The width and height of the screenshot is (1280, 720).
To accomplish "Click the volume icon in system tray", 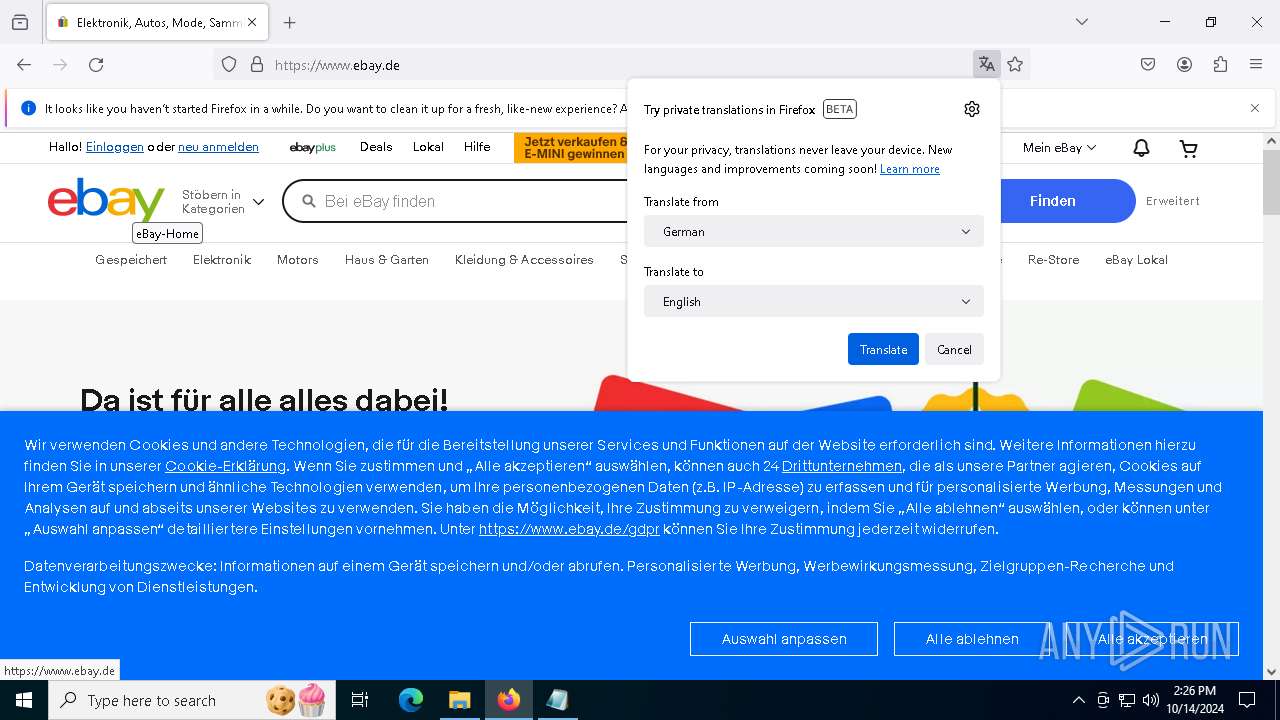I will 1151,700.
